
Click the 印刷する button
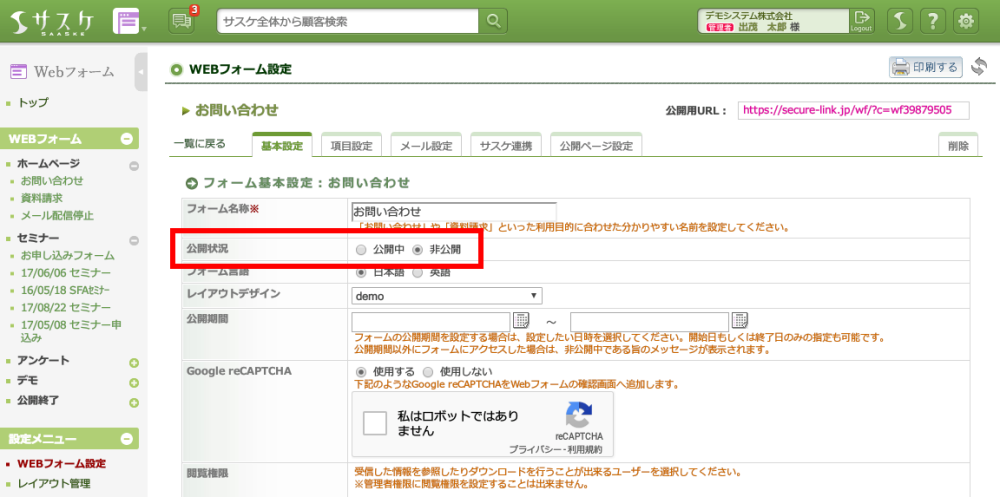[x=925, y=67]
